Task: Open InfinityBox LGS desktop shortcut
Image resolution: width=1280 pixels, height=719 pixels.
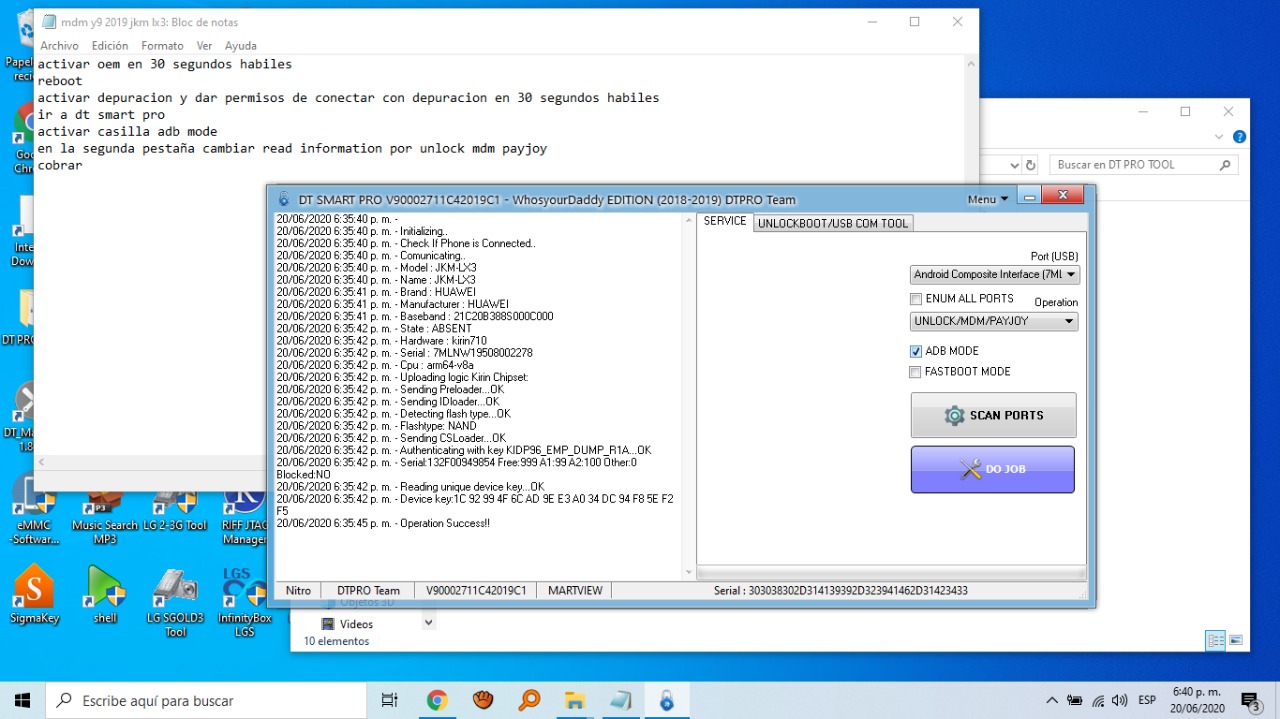Action: pyautogui.click(x=244, y=602)
